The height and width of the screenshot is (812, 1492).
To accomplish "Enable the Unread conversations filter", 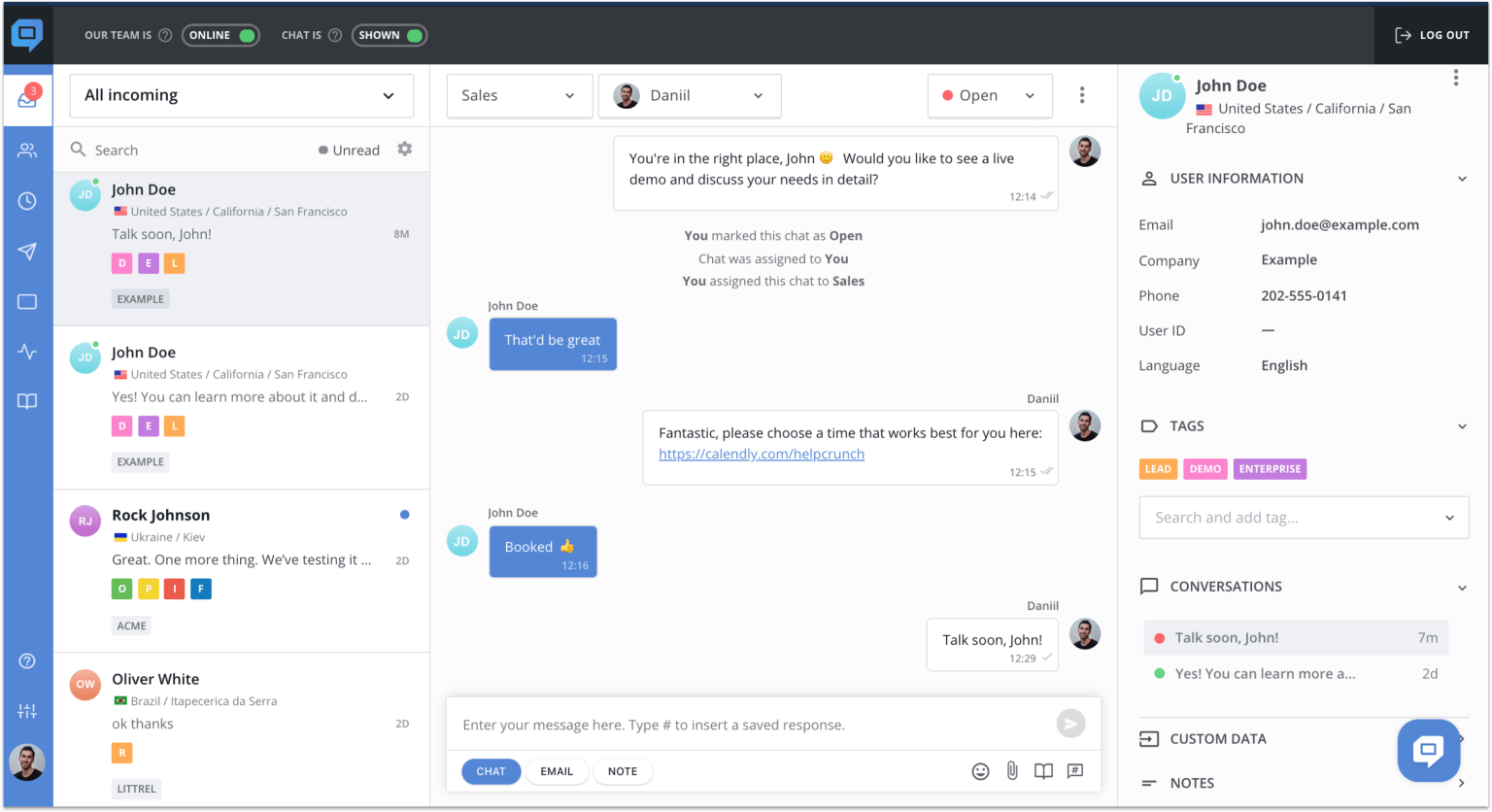I will (x=349, y=150).
